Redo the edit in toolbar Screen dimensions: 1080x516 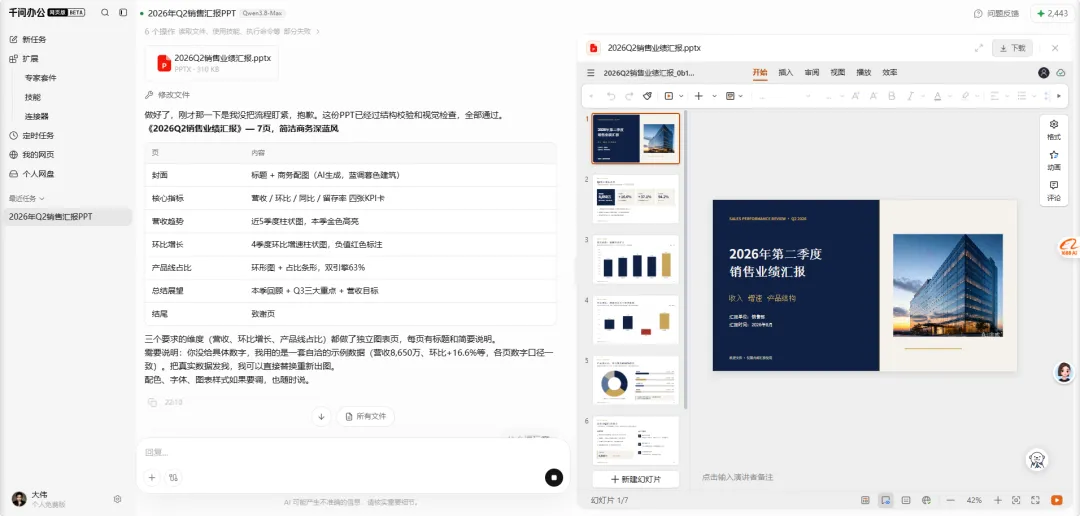click(629, 96)
